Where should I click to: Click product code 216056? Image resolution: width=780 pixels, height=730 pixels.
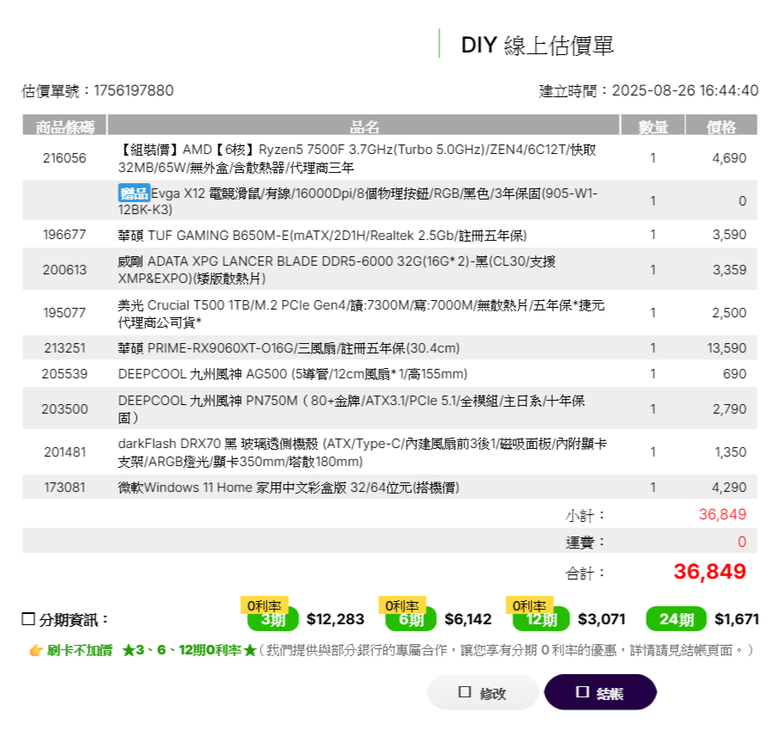(65, 158)
